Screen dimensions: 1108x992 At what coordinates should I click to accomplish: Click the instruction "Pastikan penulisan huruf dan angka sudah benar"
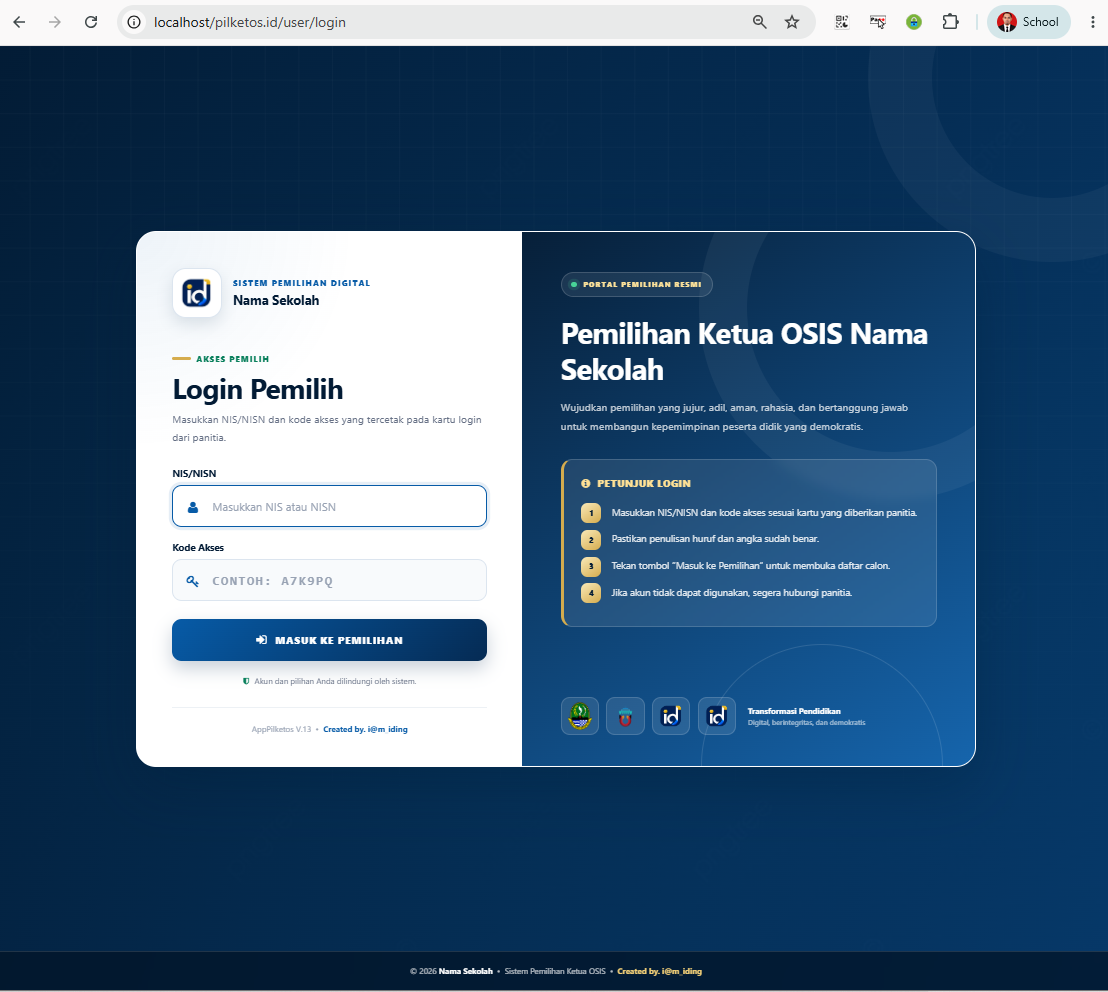click(715, 538)
